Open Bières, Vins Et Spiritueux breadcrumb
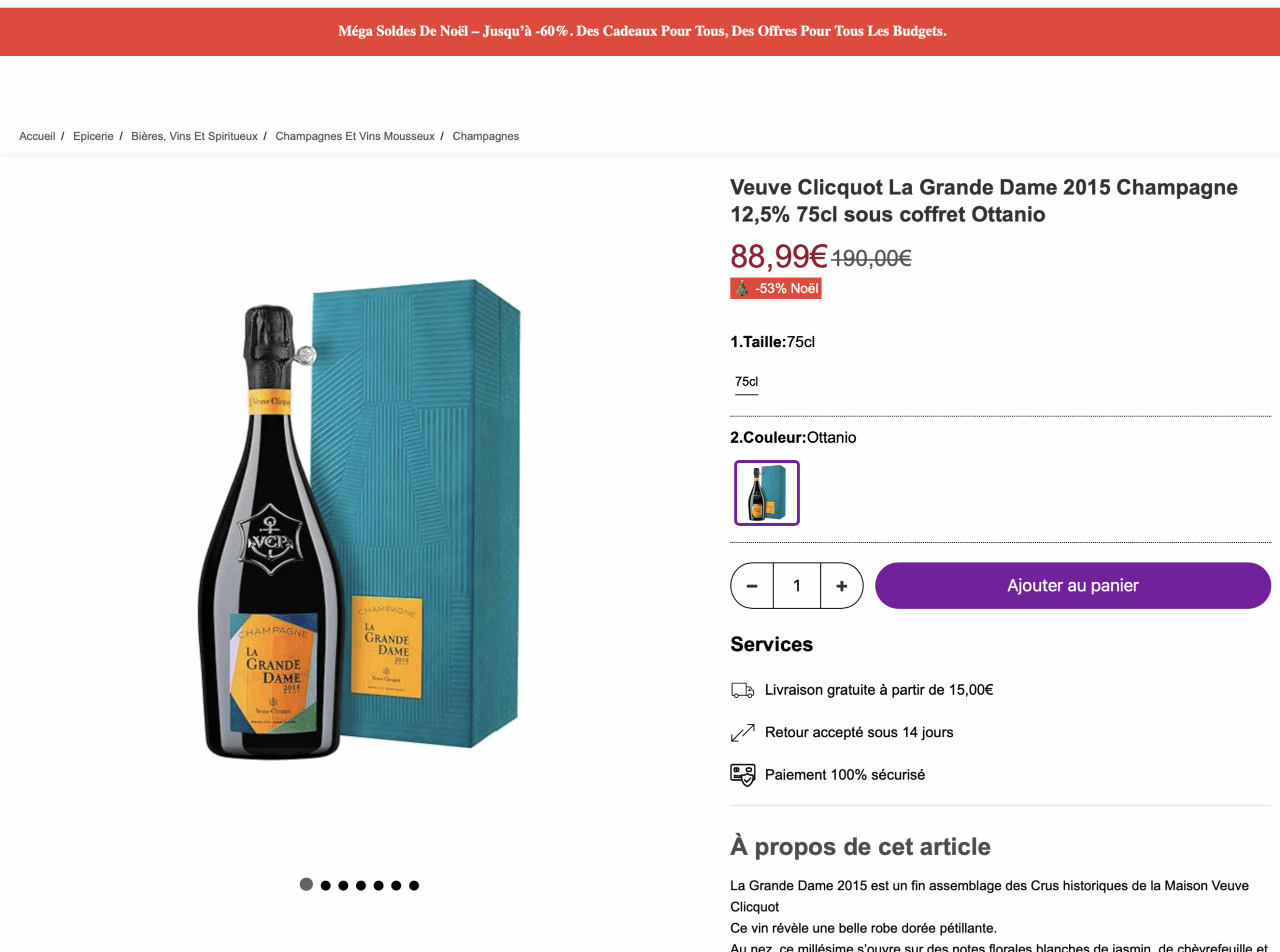Viewport: 1280px width, 952px height. point(194,136)
